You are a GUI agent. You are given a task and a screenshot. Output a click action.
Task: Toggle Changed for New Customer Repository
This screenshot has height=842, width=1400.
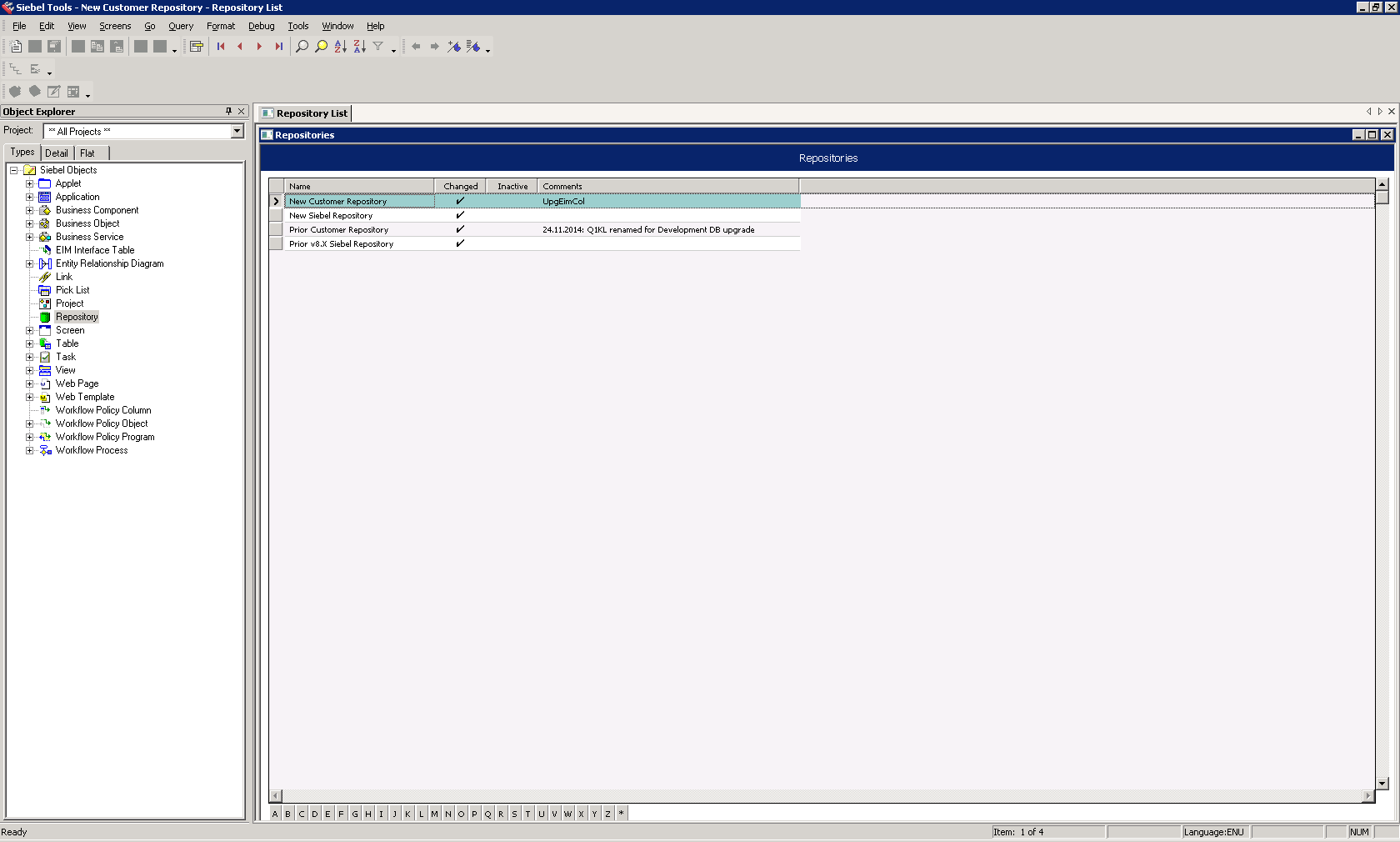[460, 201]
